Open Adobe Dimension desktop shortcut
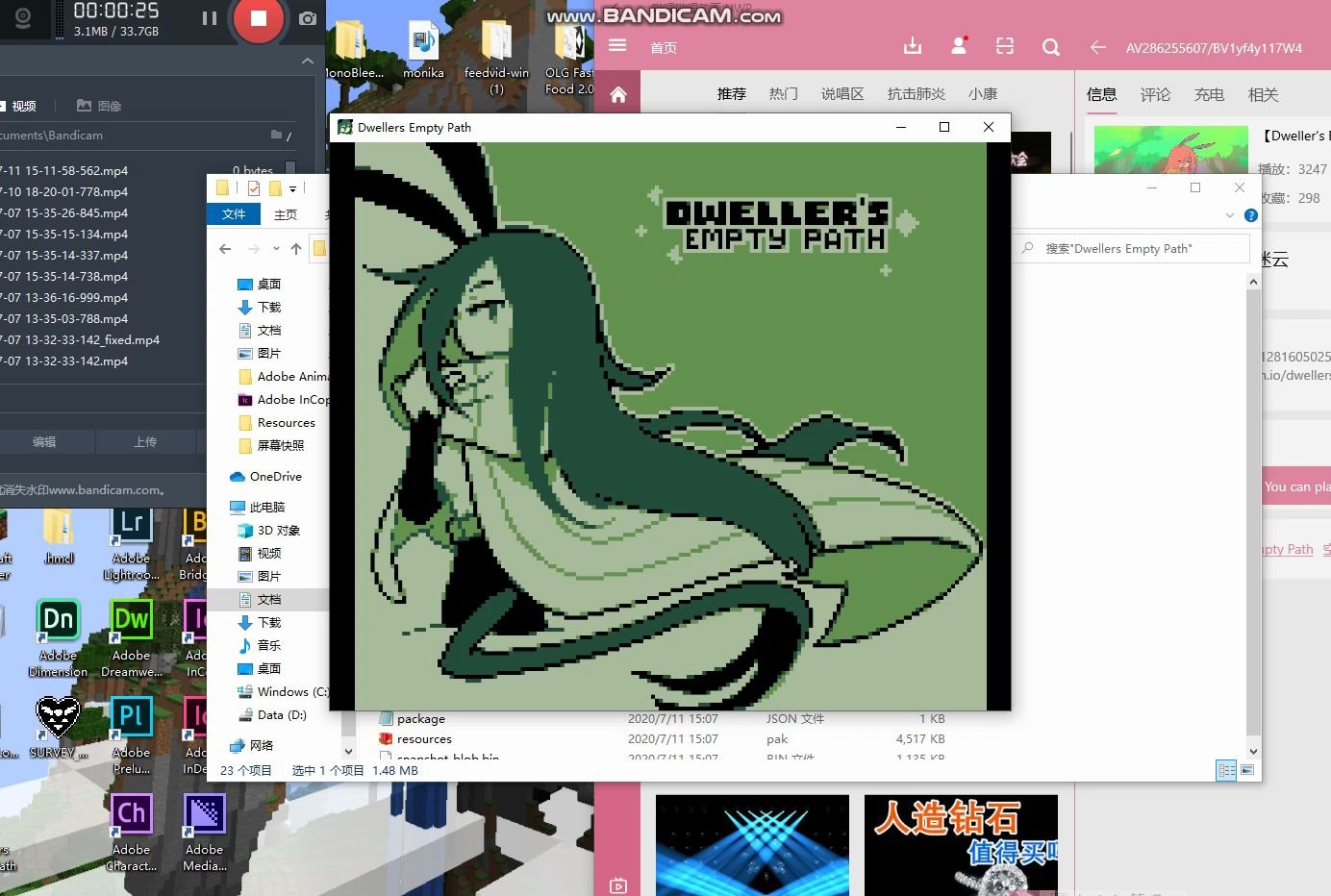Screen dimensions: 1331x896 (x=58, y=639)
